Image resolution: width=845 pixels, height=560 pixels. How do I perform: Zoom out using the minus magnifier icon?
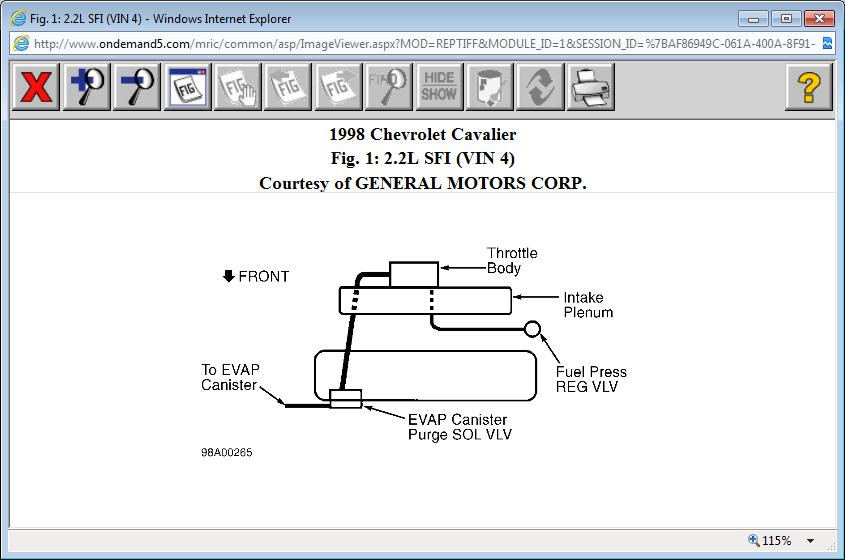coord(137,87)
